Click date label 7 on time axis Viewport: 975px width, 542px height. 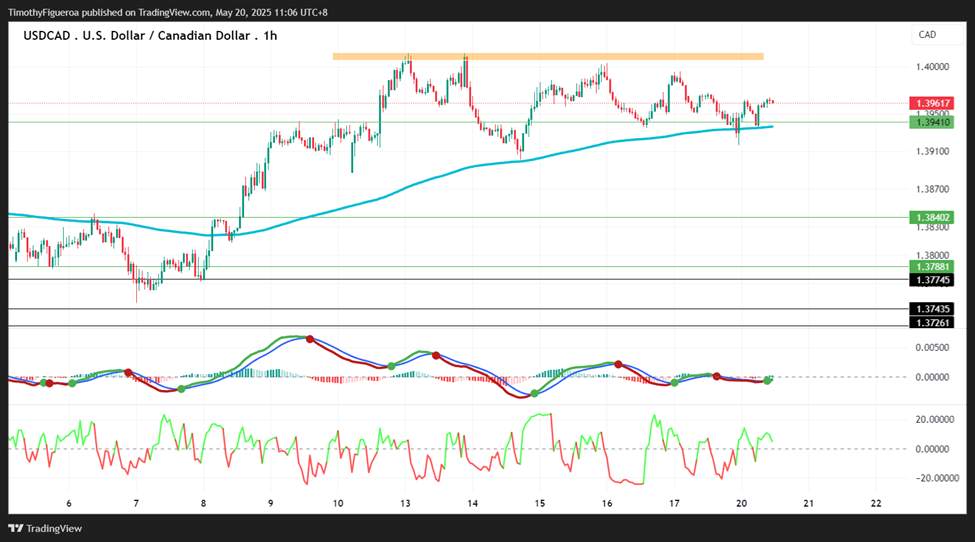136,503
